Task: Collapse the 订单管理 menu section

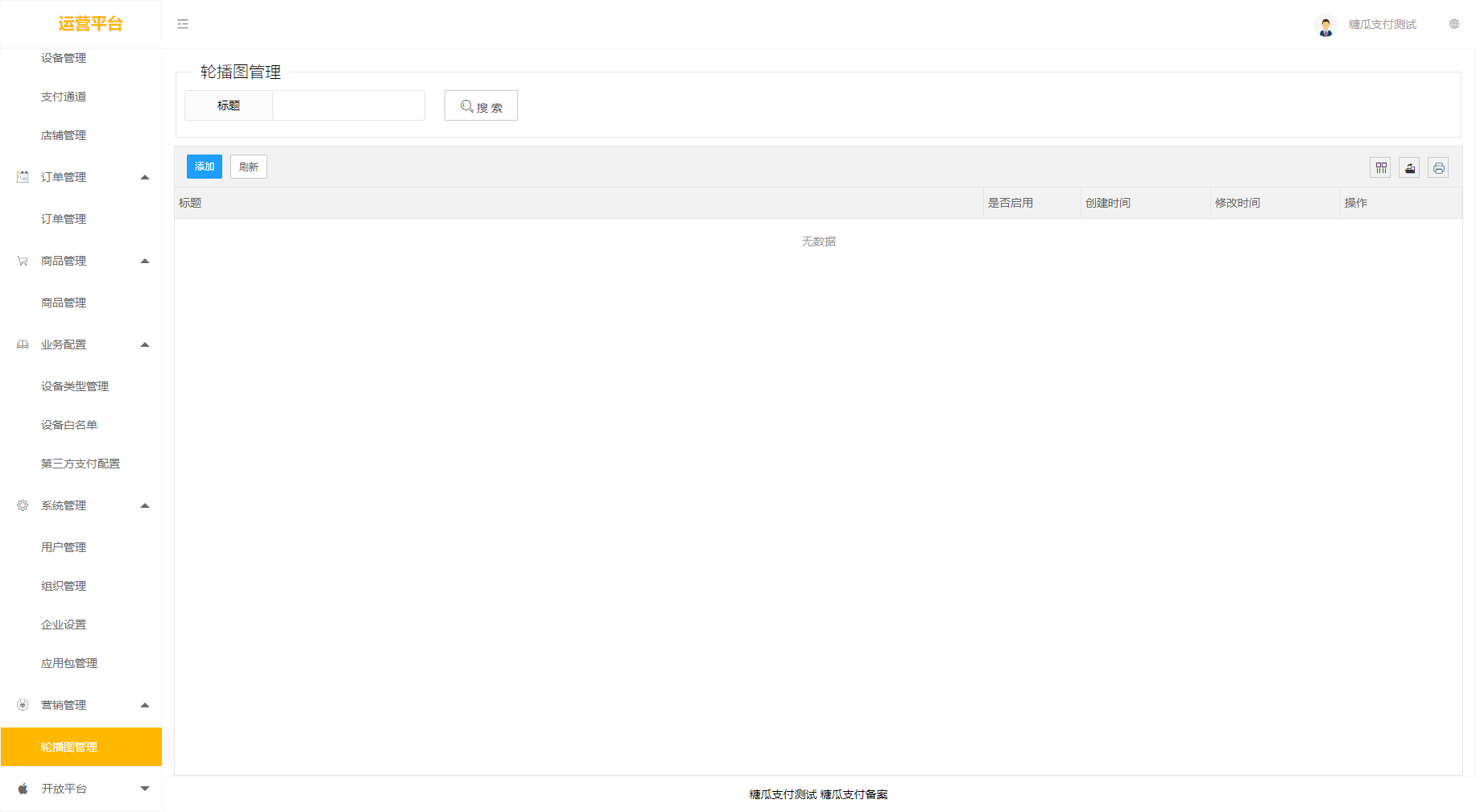Action: 145,176
